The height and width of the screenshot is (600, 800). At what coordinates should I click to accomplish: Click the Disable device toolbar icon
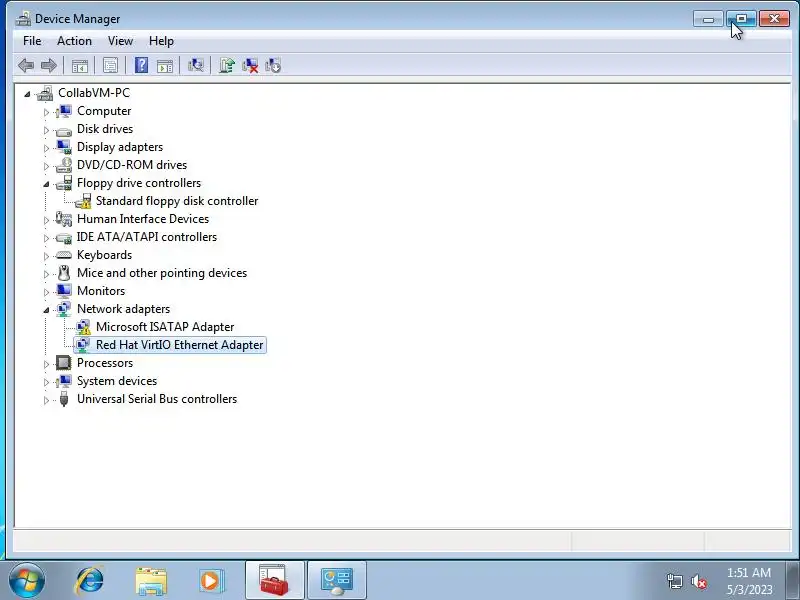point(273,65)
